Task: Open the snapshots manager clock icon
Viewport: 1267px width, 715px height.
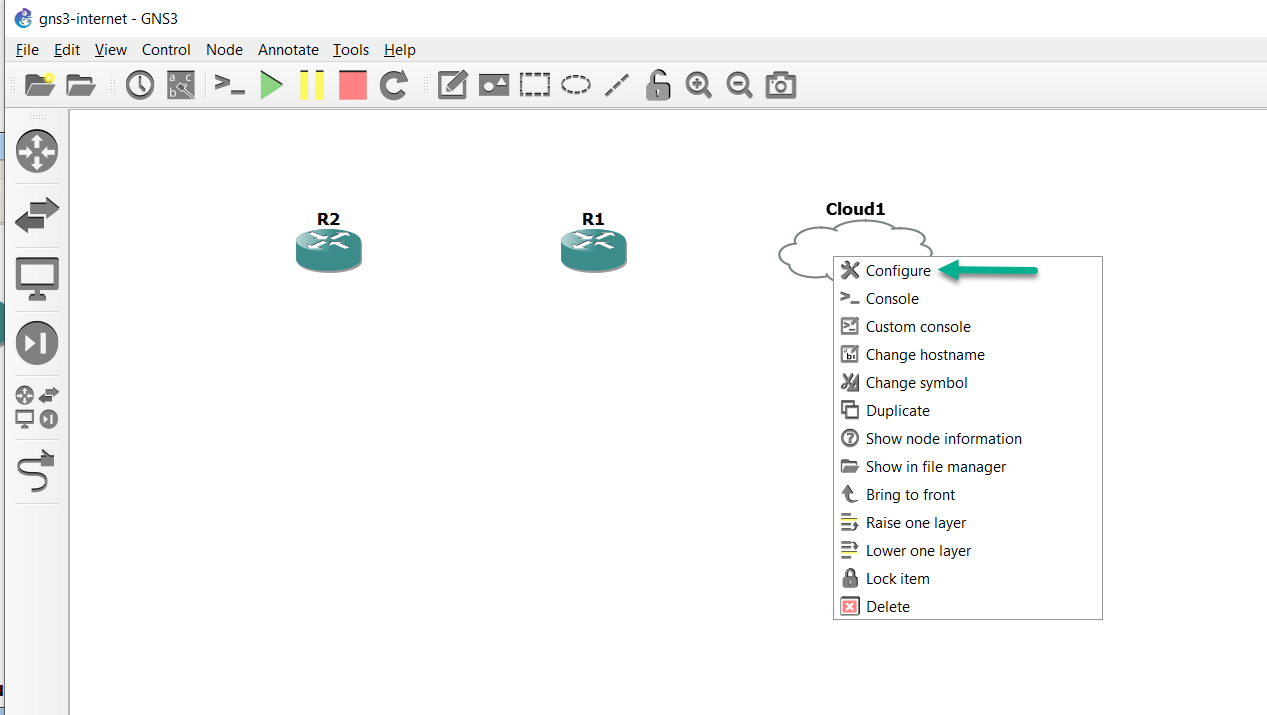Action: (x=140, y=85)
